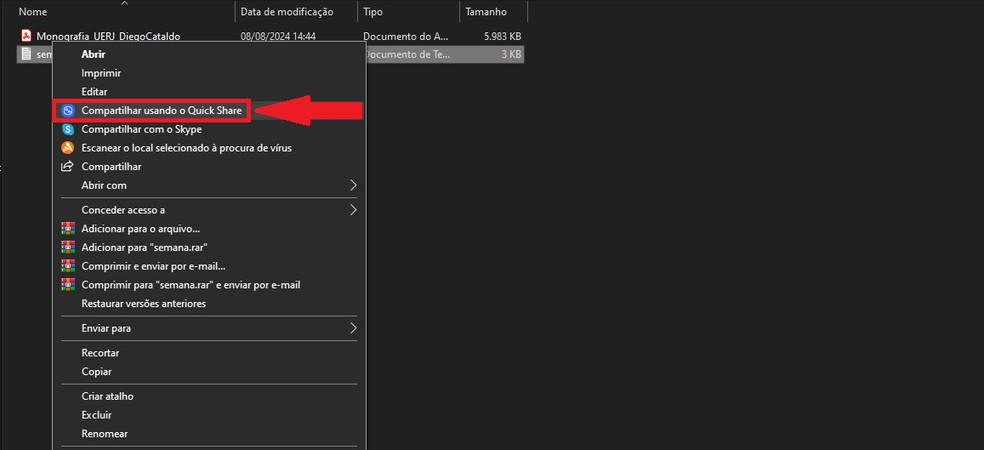
Task: Click the antivirus scan icon
Action: pyautogui.click(x=68, y=148)
